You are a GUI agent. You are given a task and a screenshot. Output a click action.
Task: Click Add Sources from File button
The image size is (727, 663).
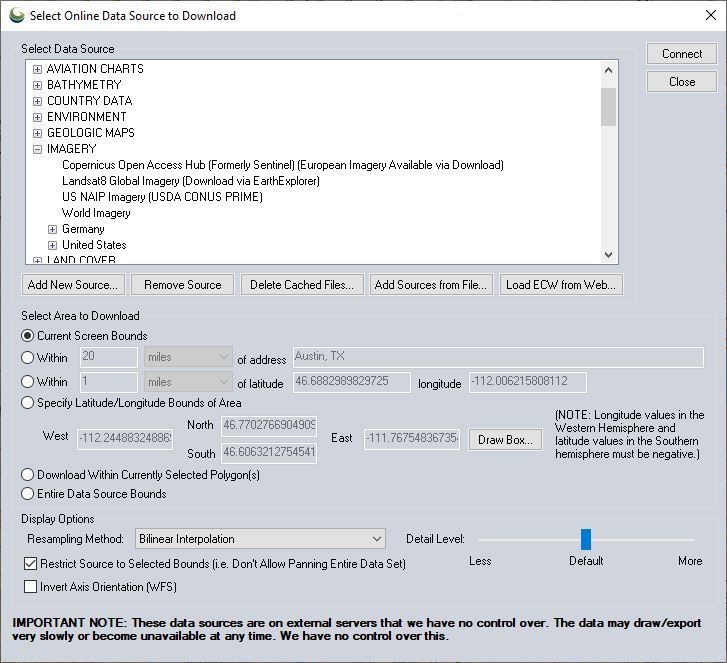pyautogui.click(x=431, y=285)
